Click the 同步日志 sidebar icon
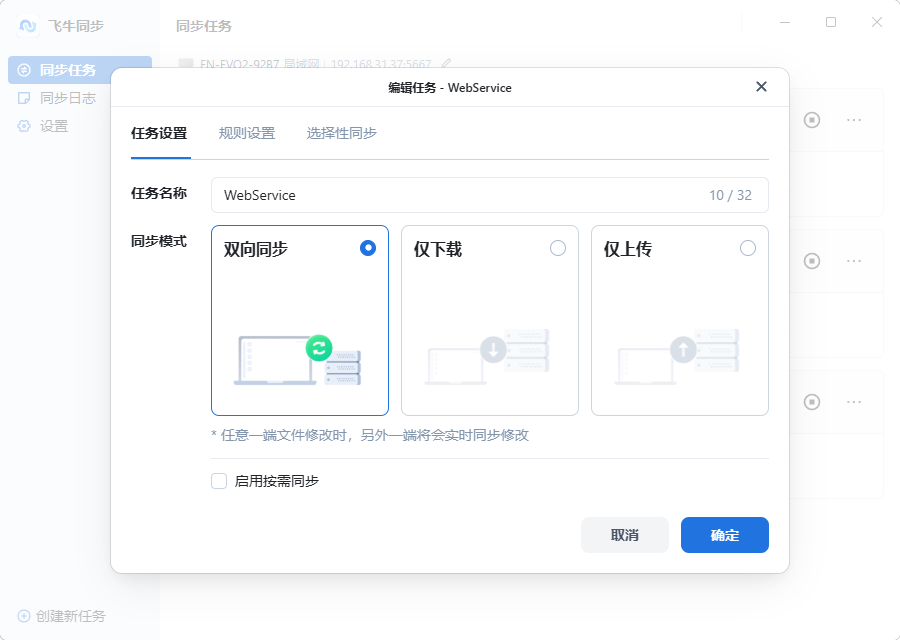Image resolution: width=900 pixels, height=640 pixels. tap(24, 98)
